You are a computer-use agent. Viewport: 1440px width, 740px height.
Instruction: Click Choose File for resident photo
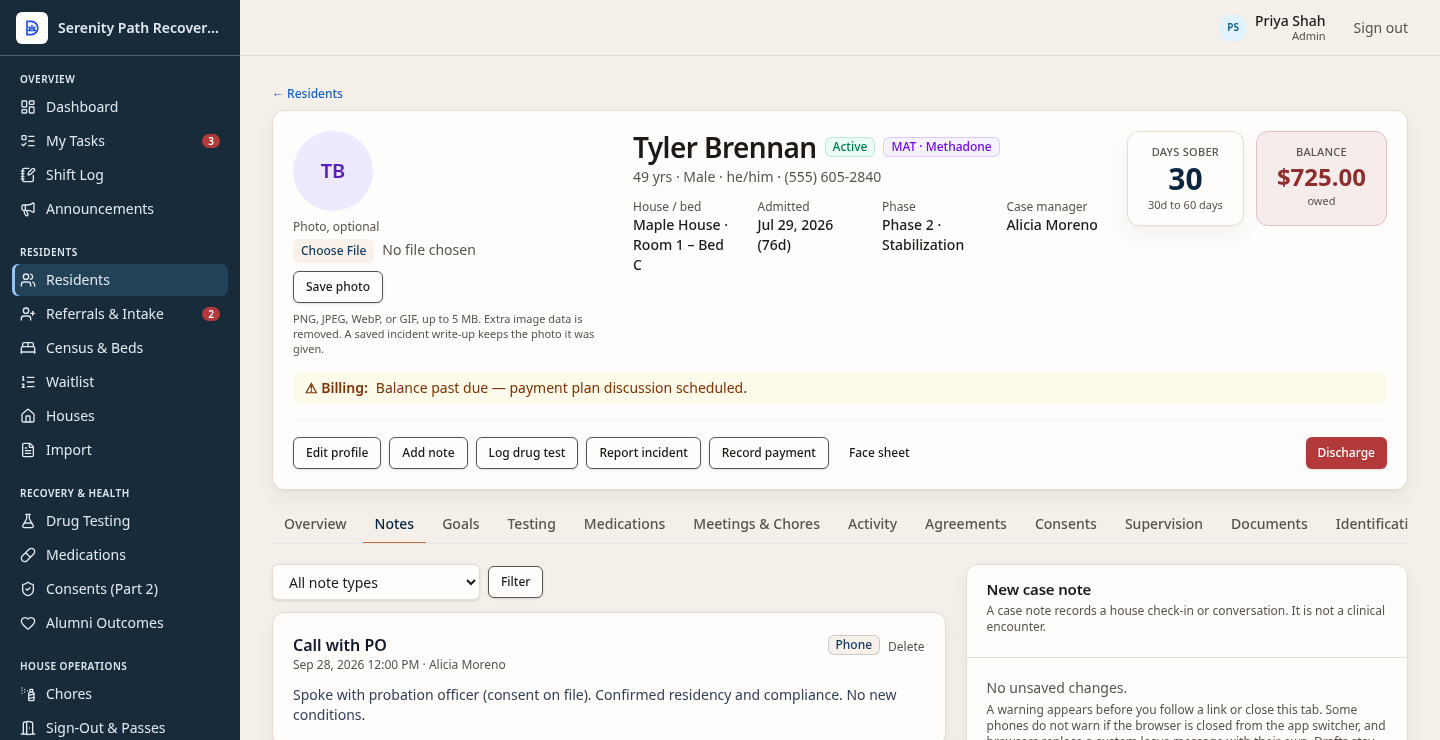(334, 251)
